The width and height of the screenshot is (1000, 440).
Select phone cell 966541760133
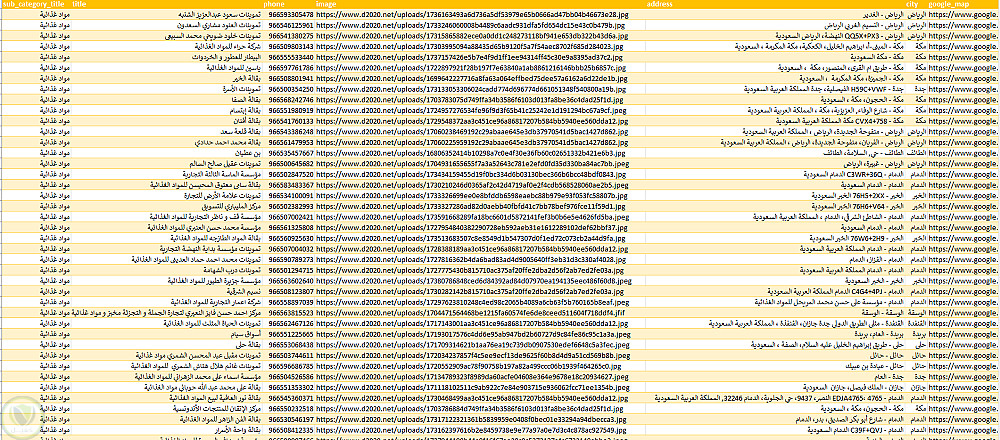[290, 121]
